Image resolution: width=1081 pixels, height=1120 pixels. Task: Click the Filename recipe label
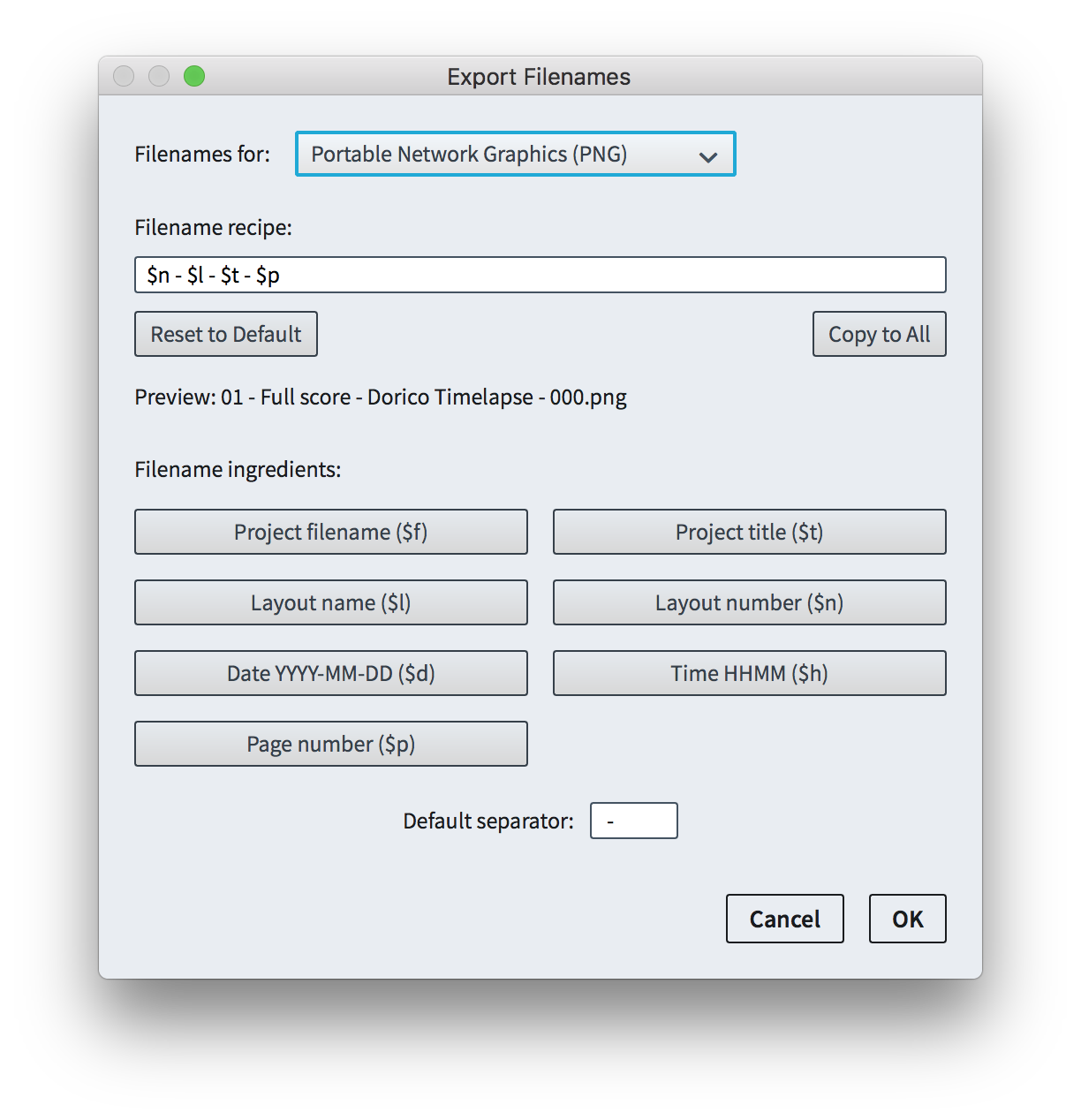point(213,228)
